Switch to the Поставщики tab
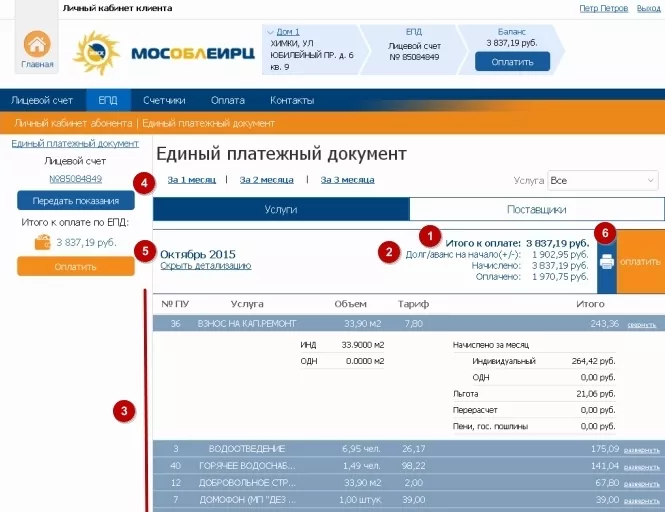 click(x=537, y=209)
